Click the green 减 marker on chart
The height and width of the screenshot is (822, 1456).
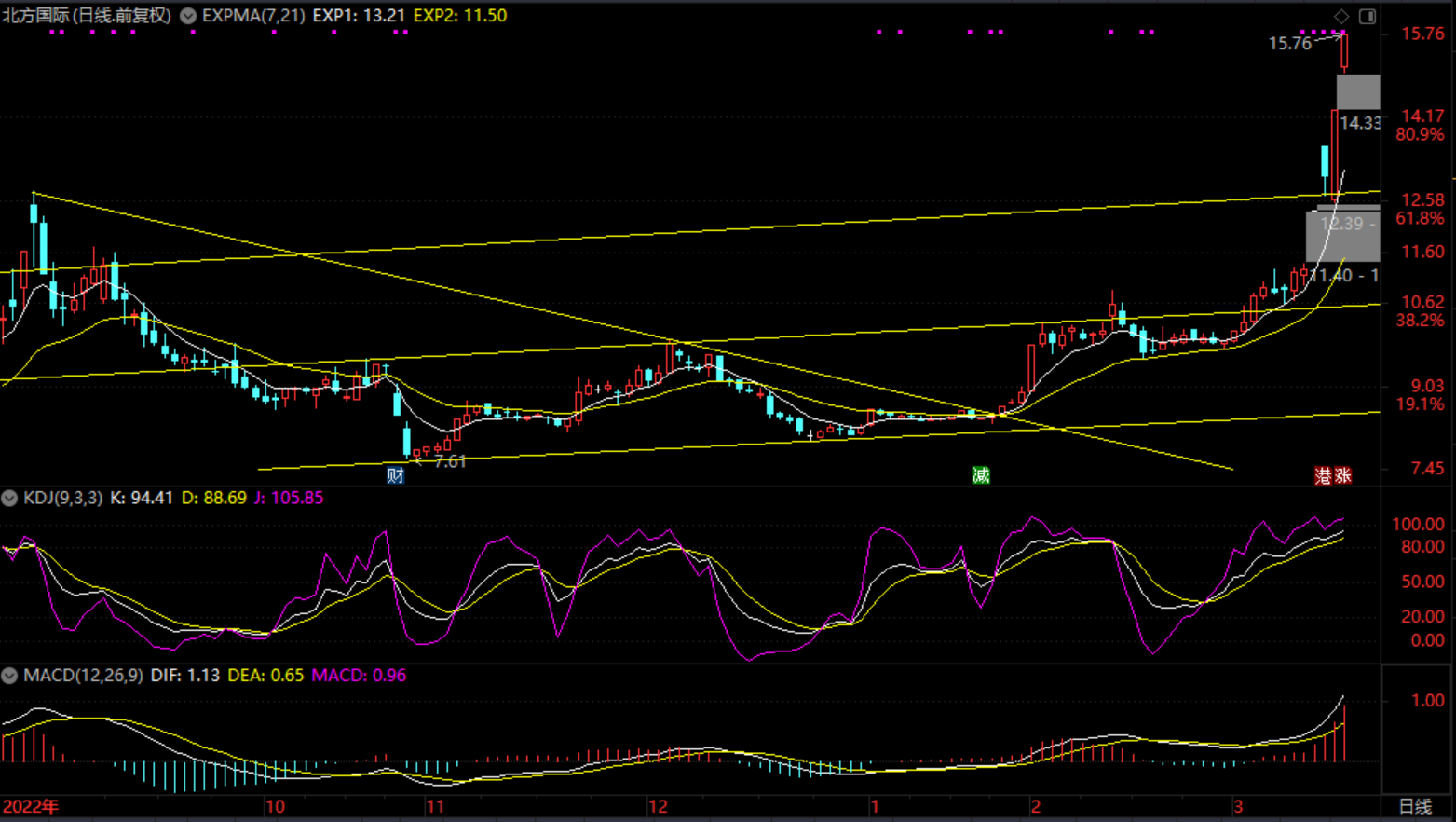(x=981, y=475)
